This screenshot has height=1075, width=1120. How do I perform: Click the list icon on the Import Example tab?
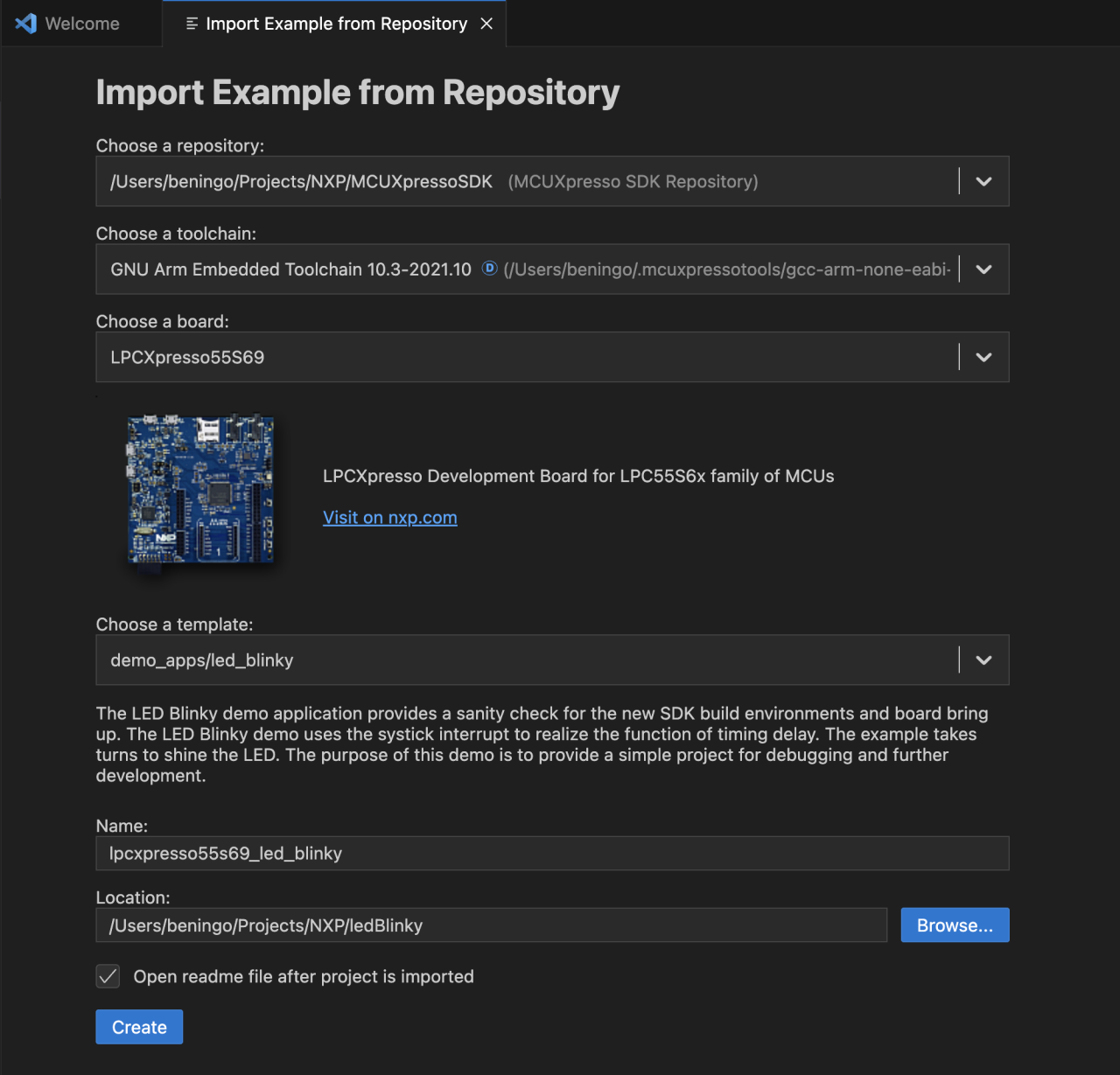pos(190,24)
